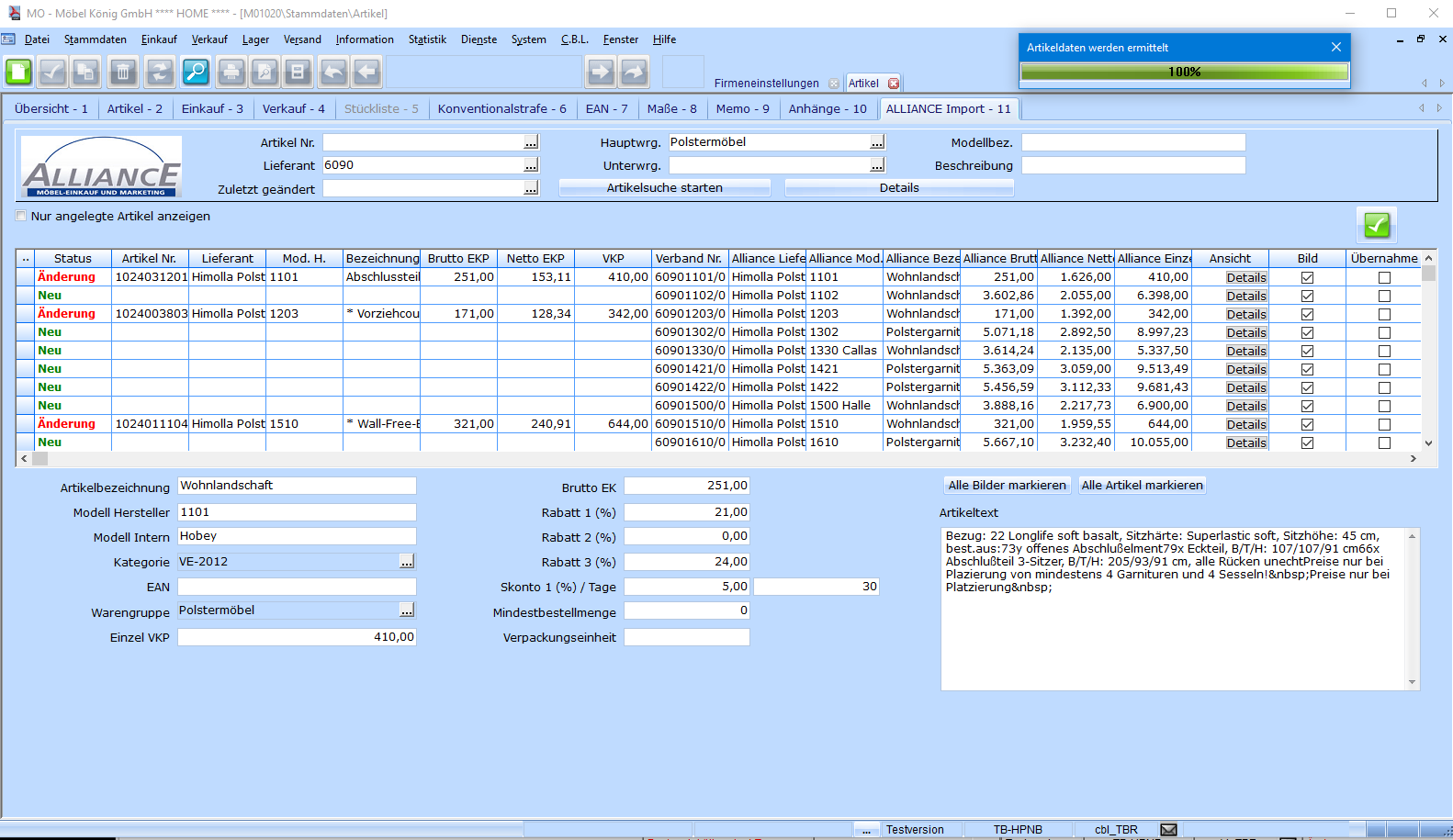1453x840 pixels.
Task: Click the straight right arrow toolbar icon
Action: coord(601,72)
